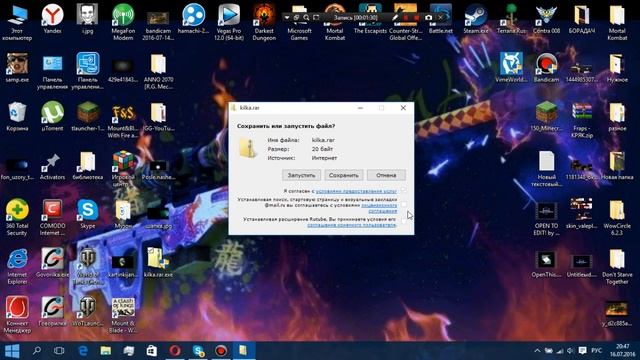The width and height of the screenshot is (640, 360).
Task: Open the Корзина recycle bin icon
Action: (17, 117)
